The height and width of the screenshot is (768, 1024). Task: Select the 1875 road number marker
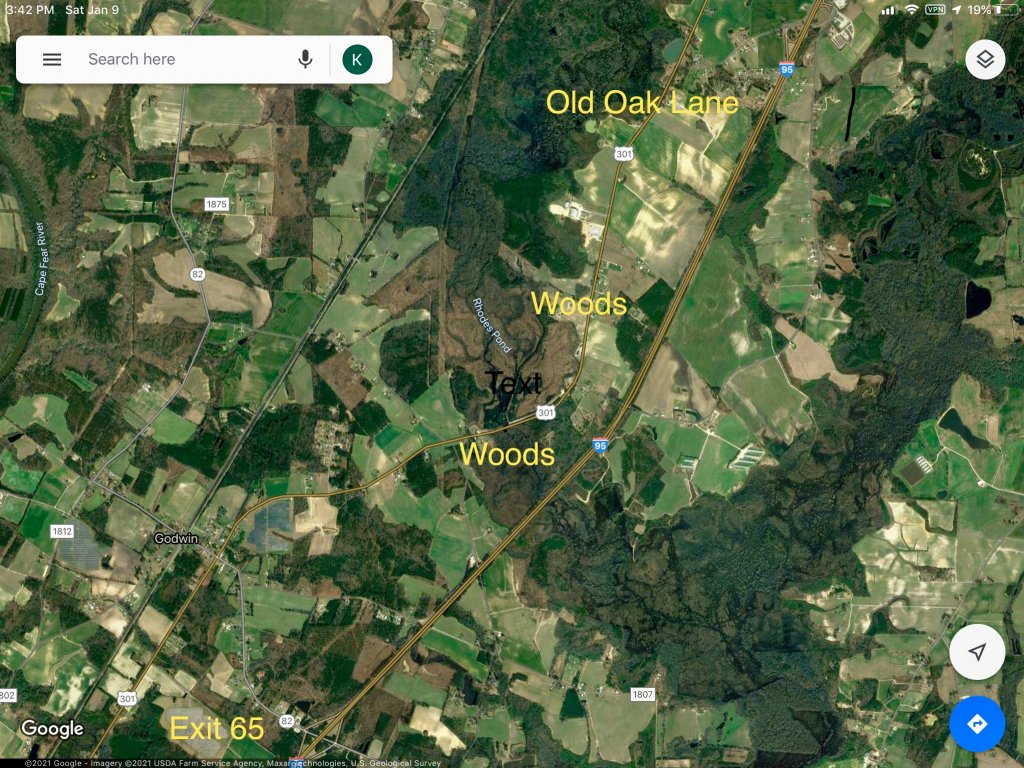point(216,204)
